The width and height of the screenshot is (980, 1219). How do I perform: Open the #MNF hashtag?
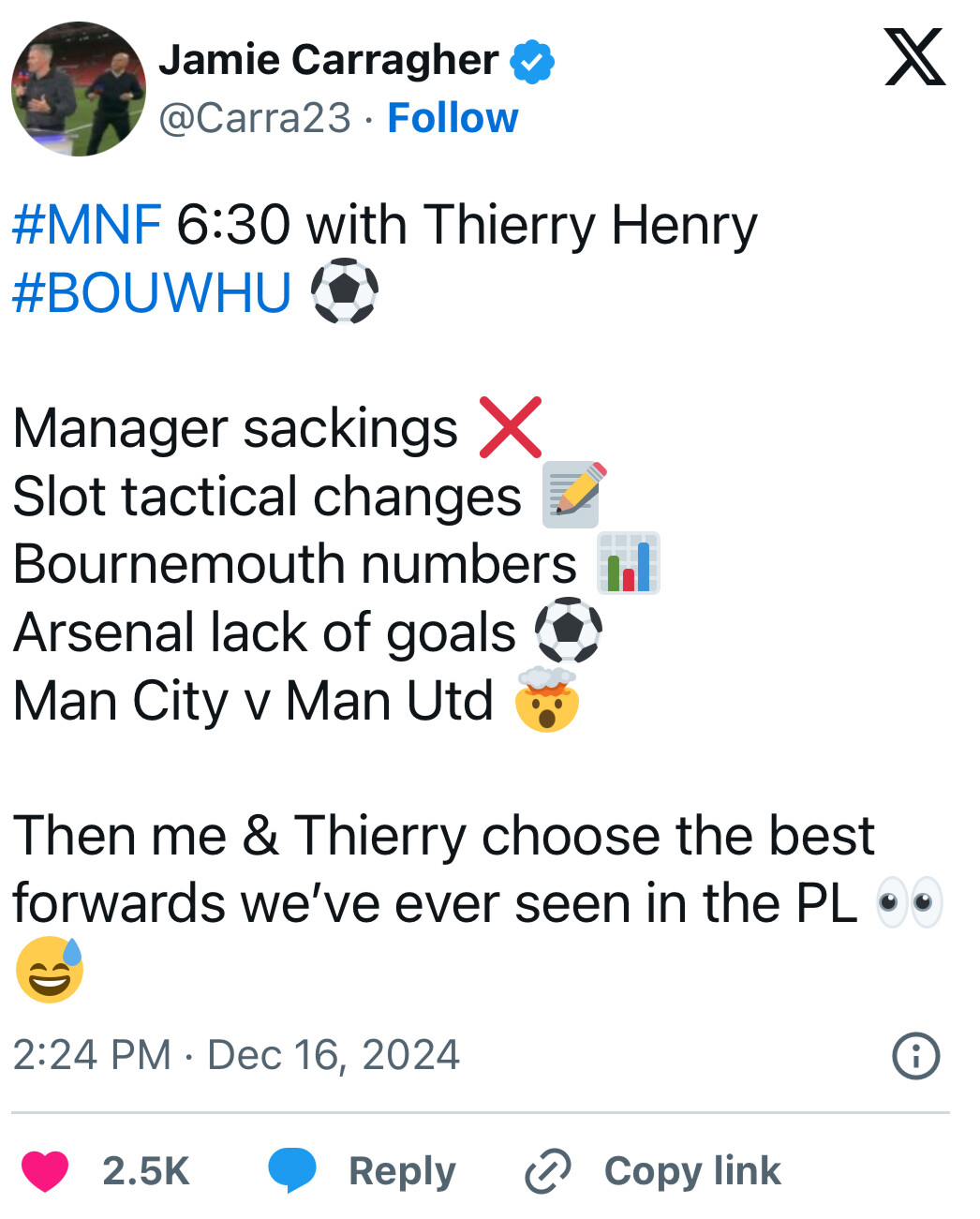[x=87, y=225]
